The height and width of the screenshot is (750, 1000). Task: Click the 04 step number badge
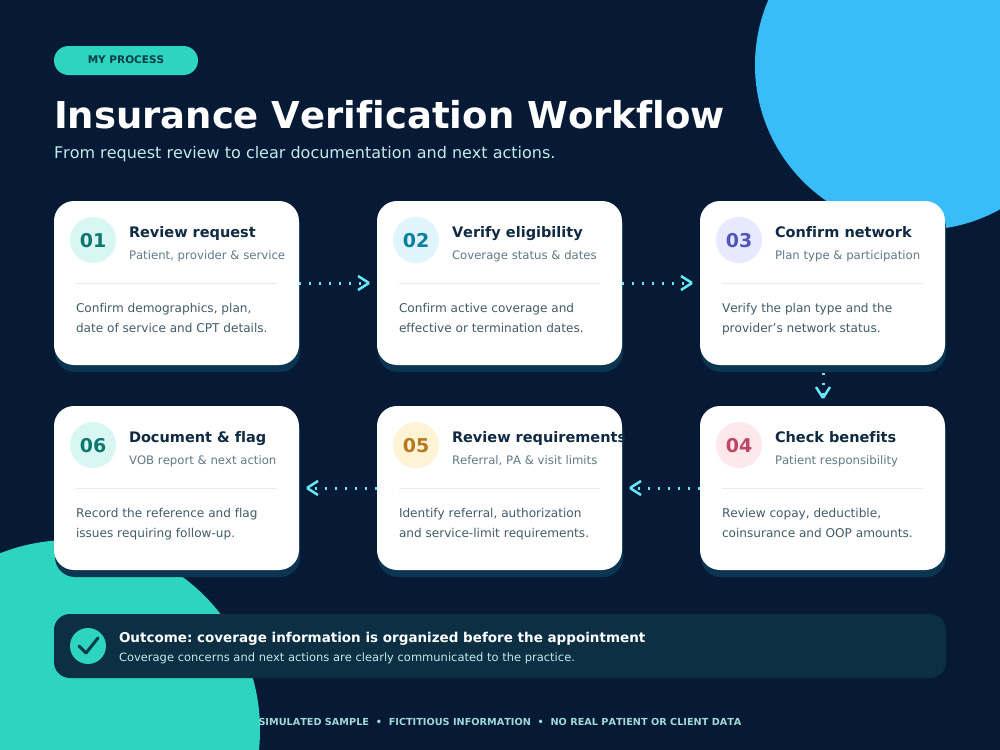pos(739,445)
